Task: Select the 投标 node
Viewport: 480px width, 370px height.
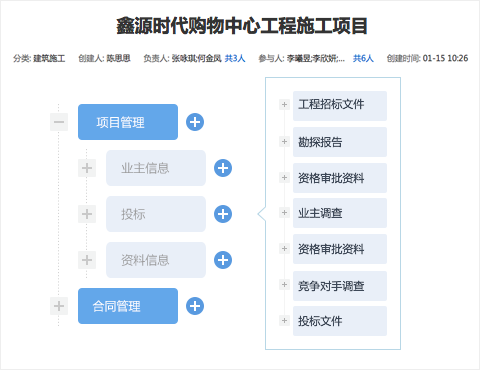Action: 156,214
